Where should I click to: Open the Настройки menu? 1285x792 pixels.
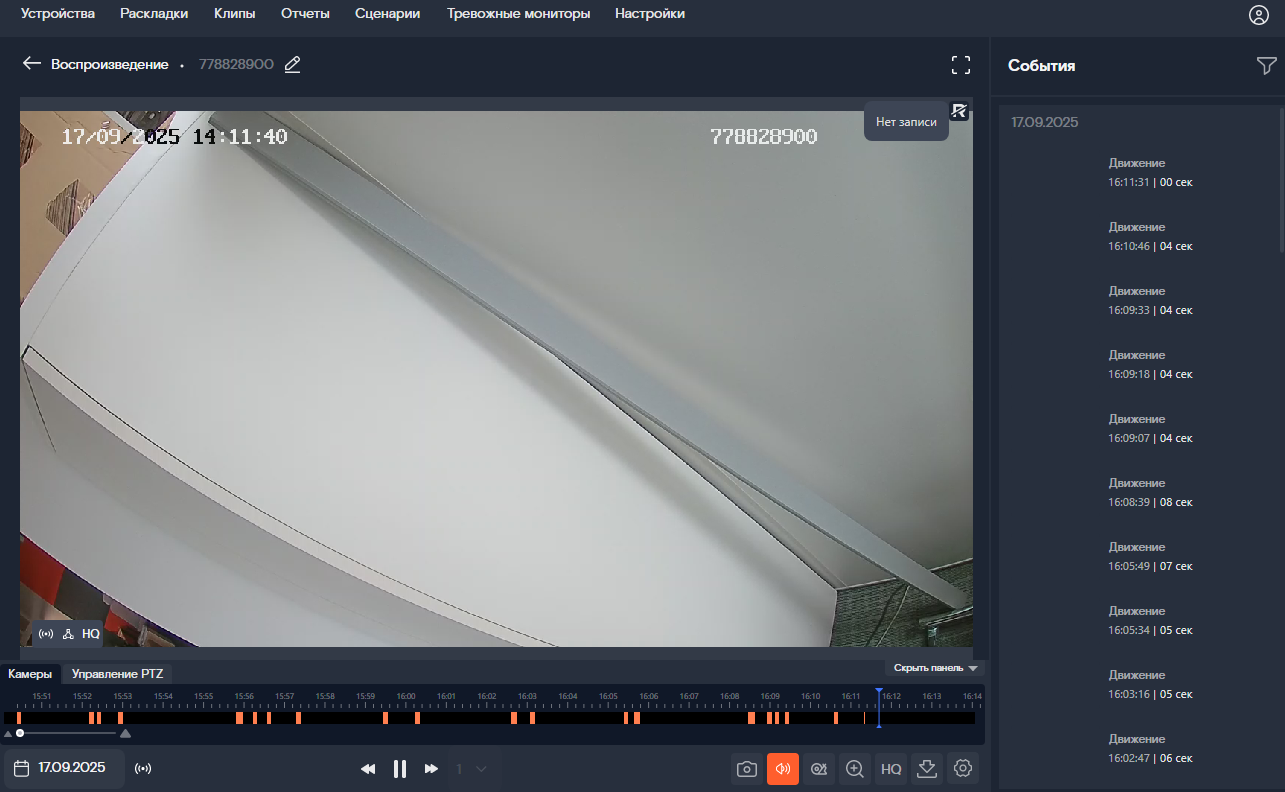pyautogui.click(x=650, y=14)
